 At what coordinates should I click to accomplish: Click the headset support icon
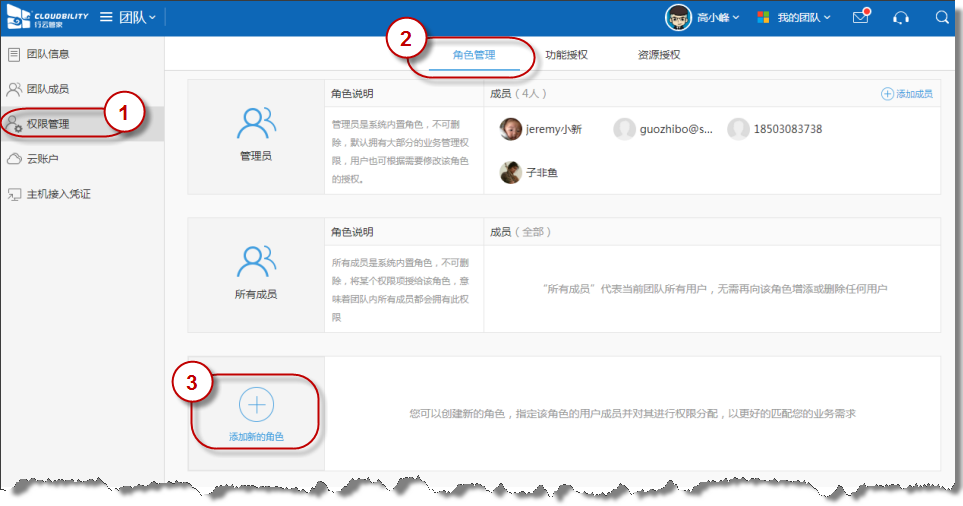[x=901, y=17]
